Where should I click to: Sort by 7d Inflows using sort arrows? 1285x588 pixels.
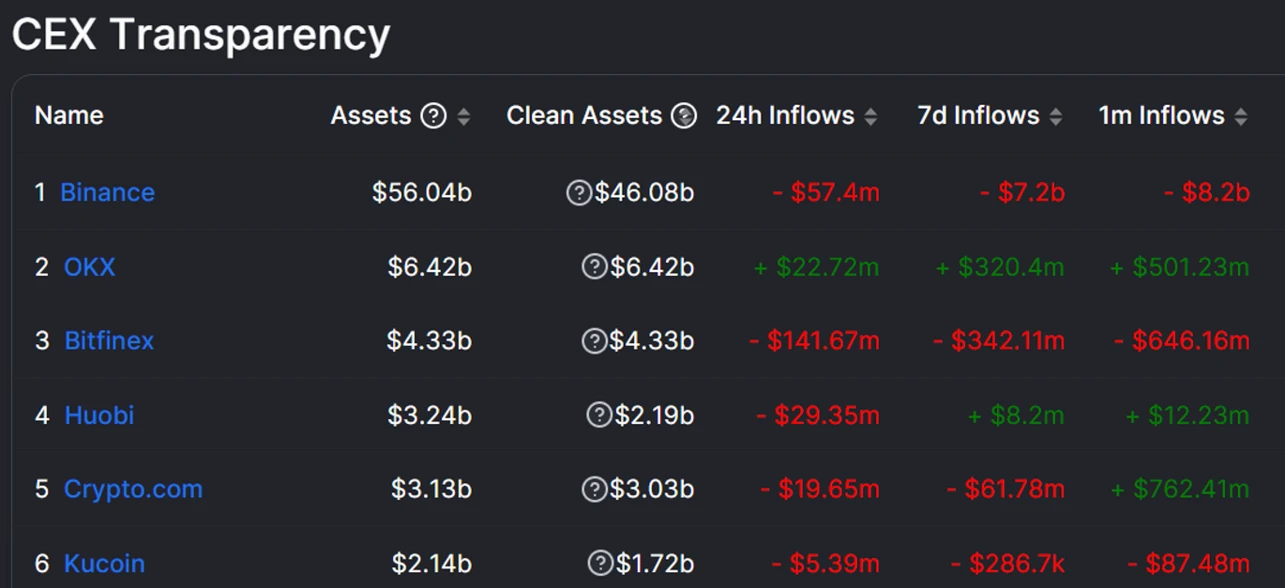(x=1055, y=117)
